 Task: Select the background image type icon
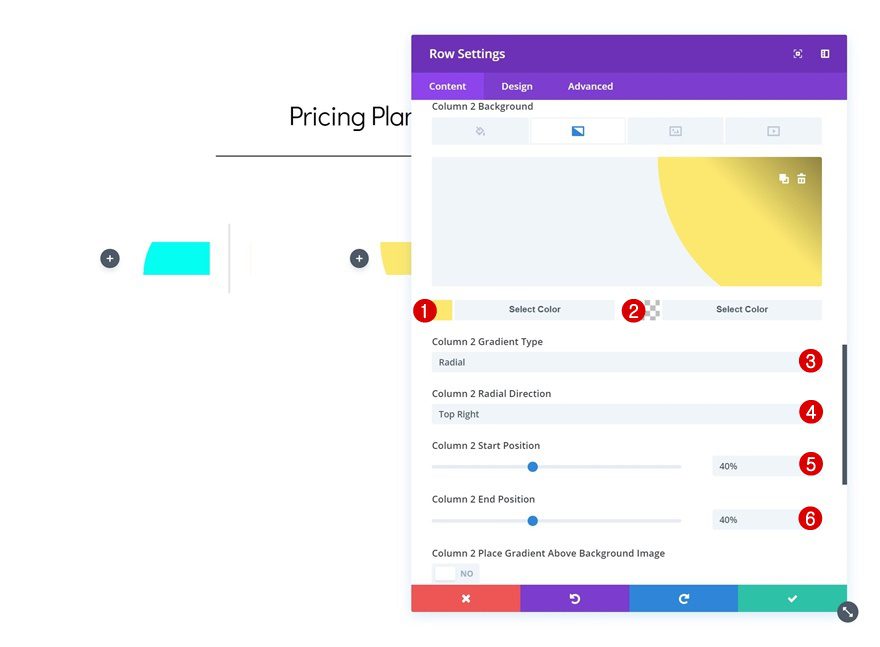click(x=674, y=130)
